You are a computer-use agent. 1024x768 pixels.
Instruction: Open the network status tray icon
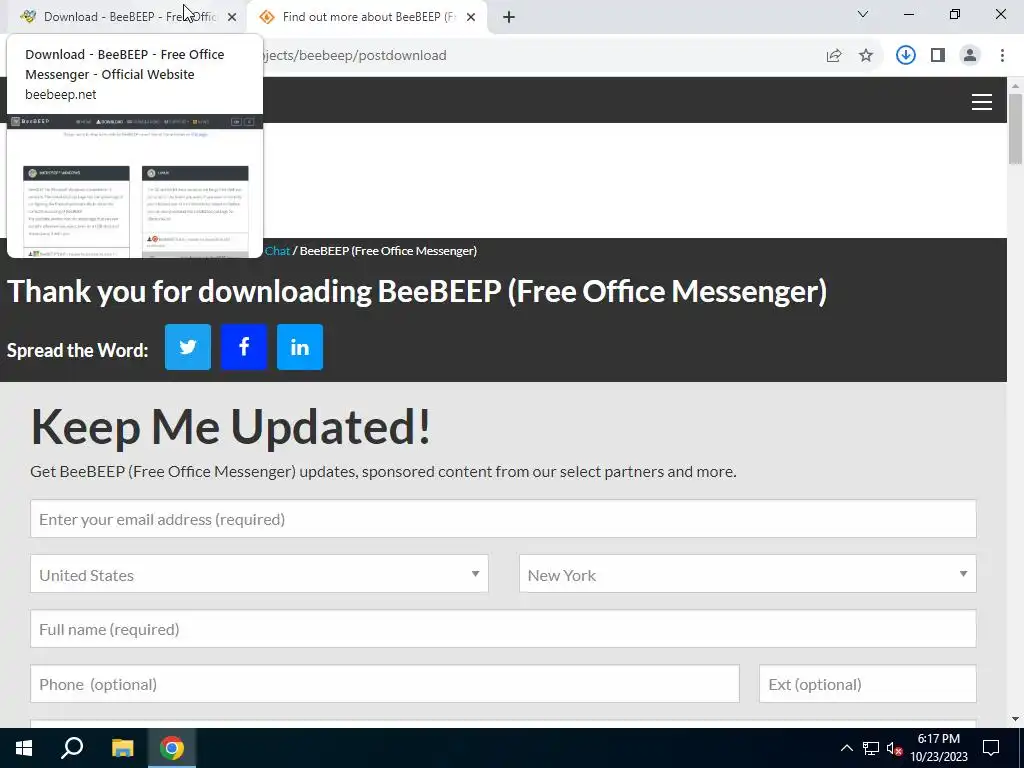[x=871, y=748]
